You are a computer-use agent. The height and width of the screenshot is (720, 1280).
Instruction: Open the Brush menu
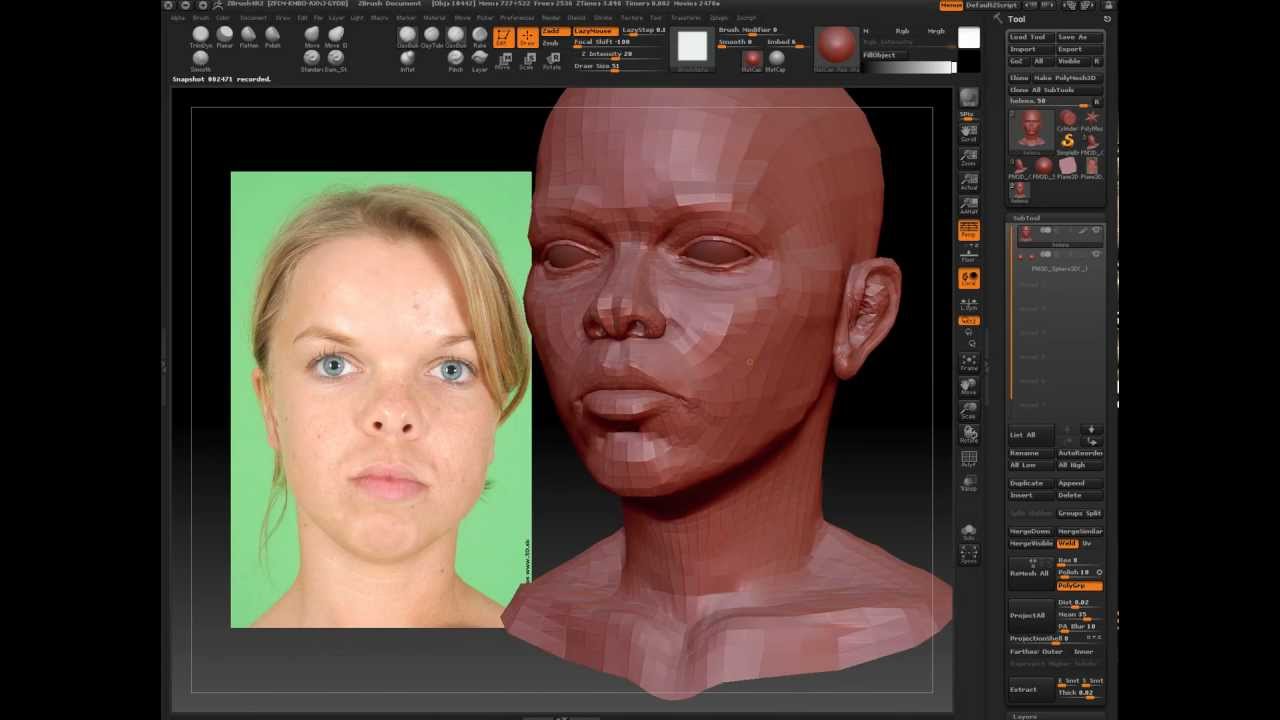pos(201,18)
